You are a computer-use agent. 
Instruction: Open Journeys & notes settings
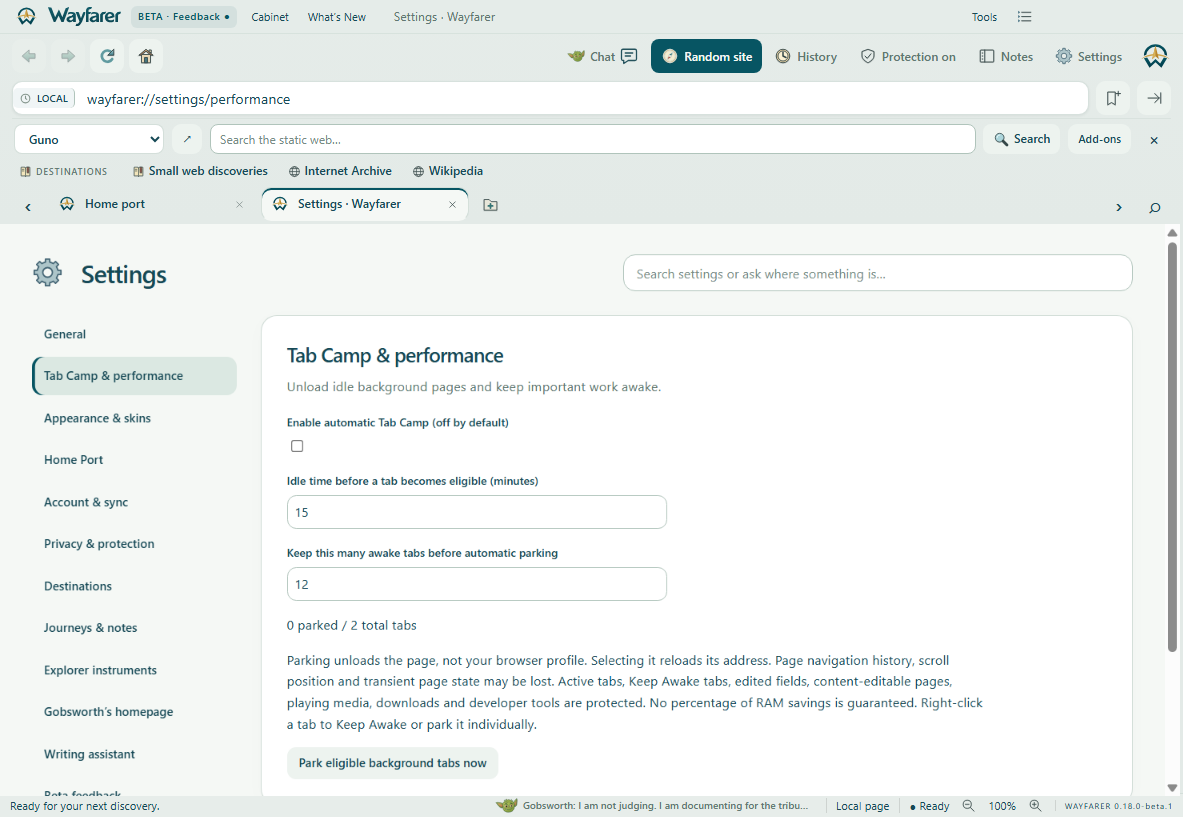(134, 628)
